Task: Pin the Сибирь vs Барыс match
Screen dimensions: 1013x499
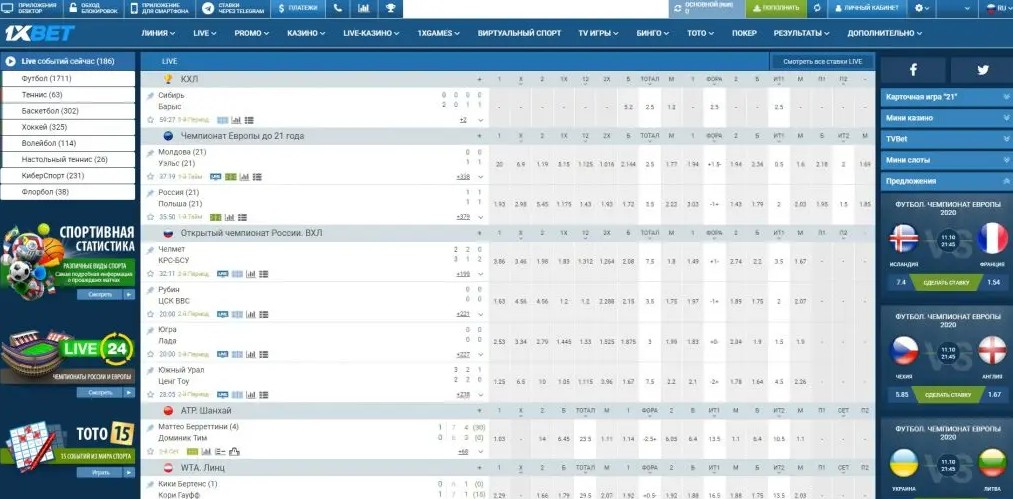Action: click(x=150, y=95)
